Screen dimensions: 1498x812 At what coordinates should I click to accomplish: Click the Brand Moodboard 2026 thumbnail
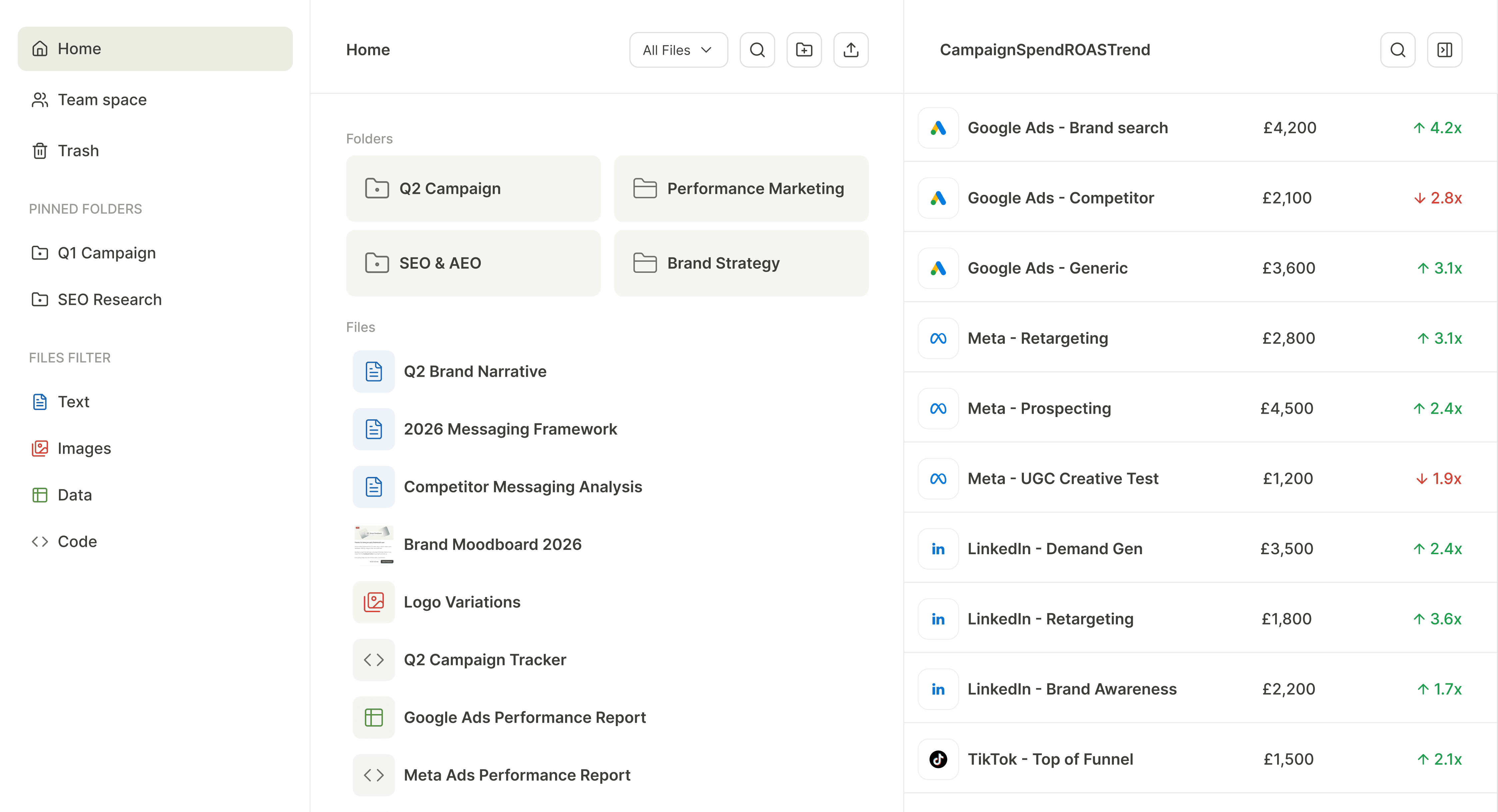(x=374, y=544)
